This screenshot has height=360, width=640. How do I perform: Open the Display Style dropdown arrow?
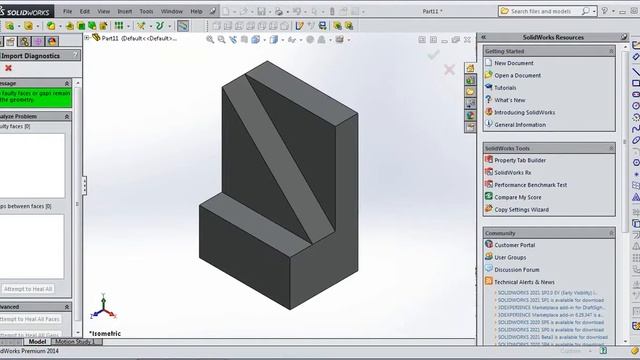282,40
